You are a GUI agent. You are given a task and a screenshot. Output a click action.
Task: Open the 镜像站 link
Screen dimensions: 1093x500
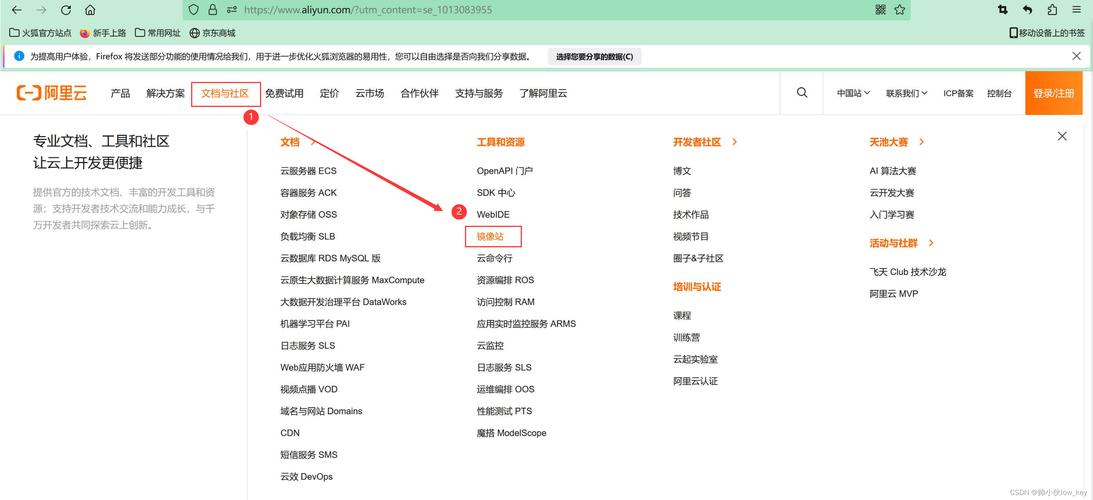[x=491, y=237]
